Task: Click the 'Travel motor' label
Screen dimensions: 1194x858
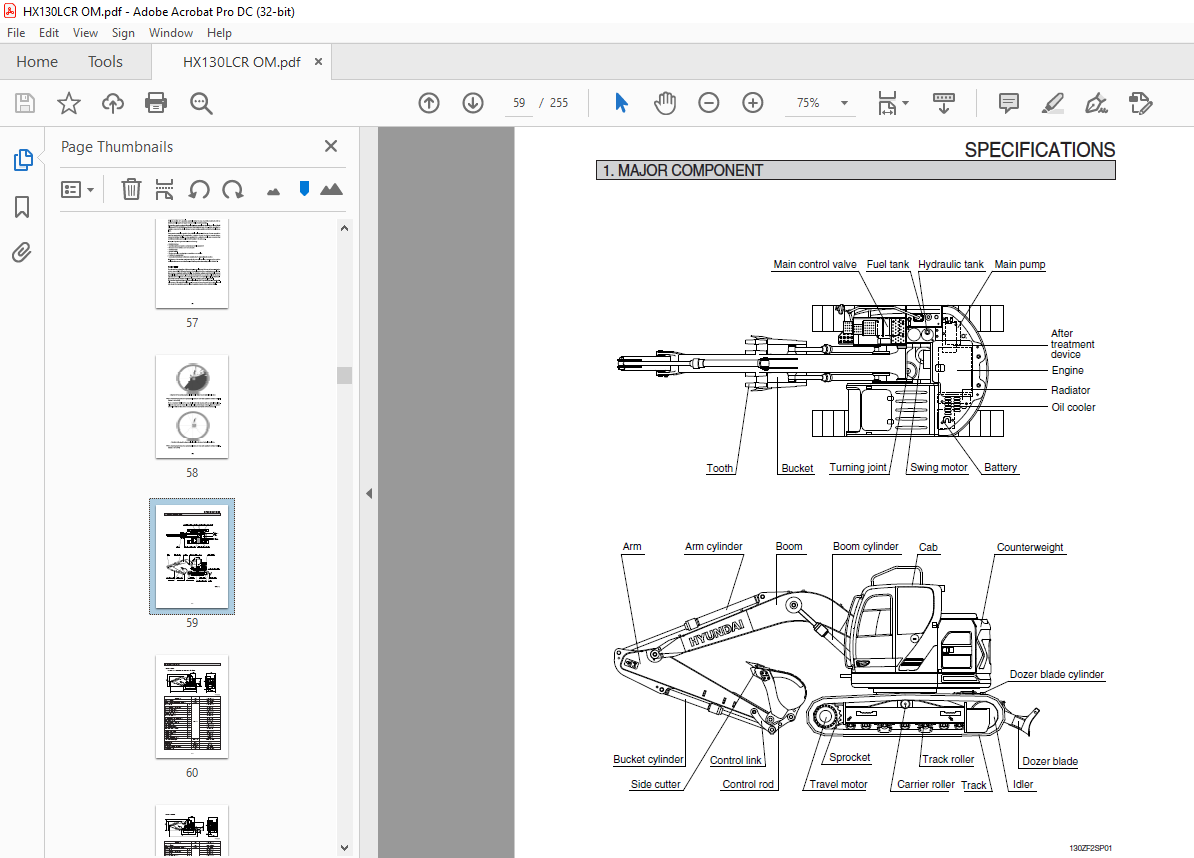Action: 838,784
